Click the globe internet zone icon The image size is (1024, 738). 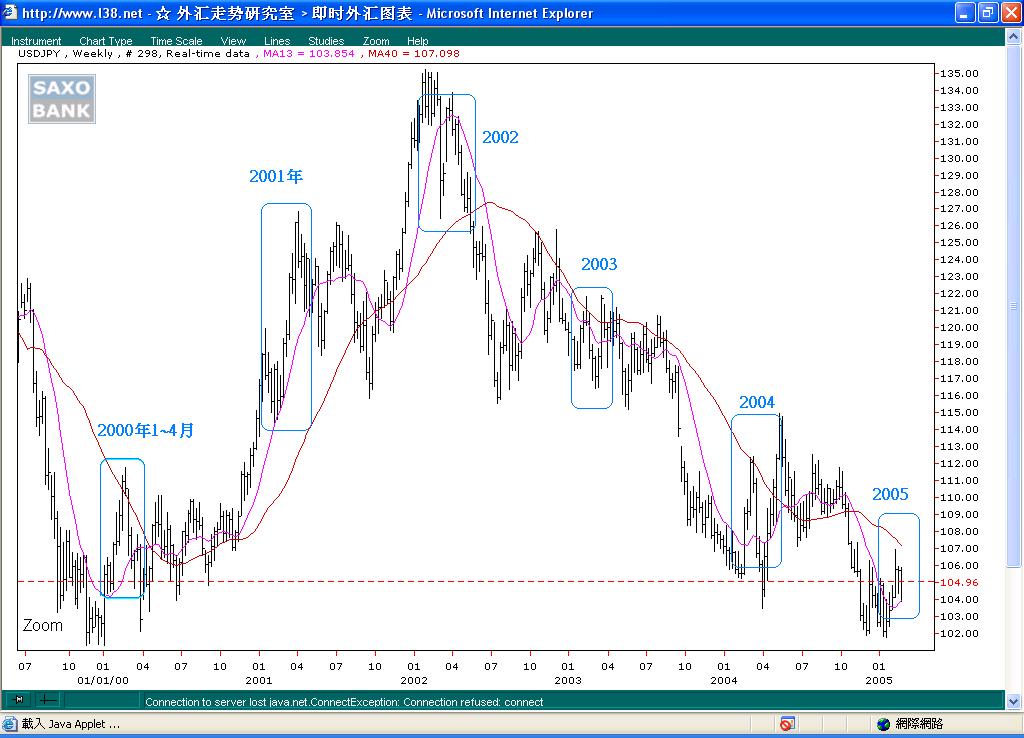(883, 723)
